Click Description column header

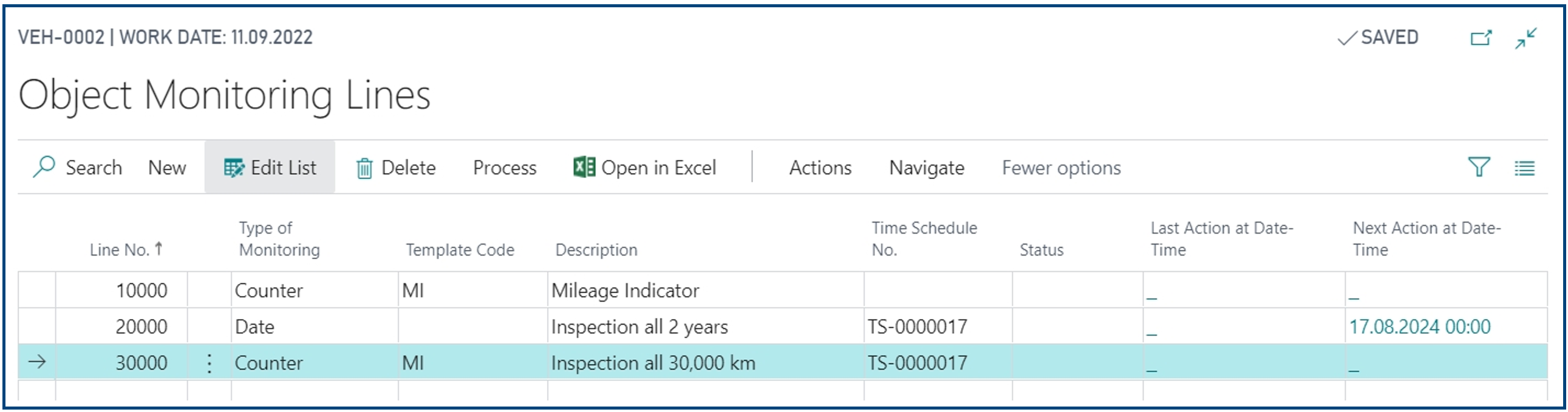596,249
